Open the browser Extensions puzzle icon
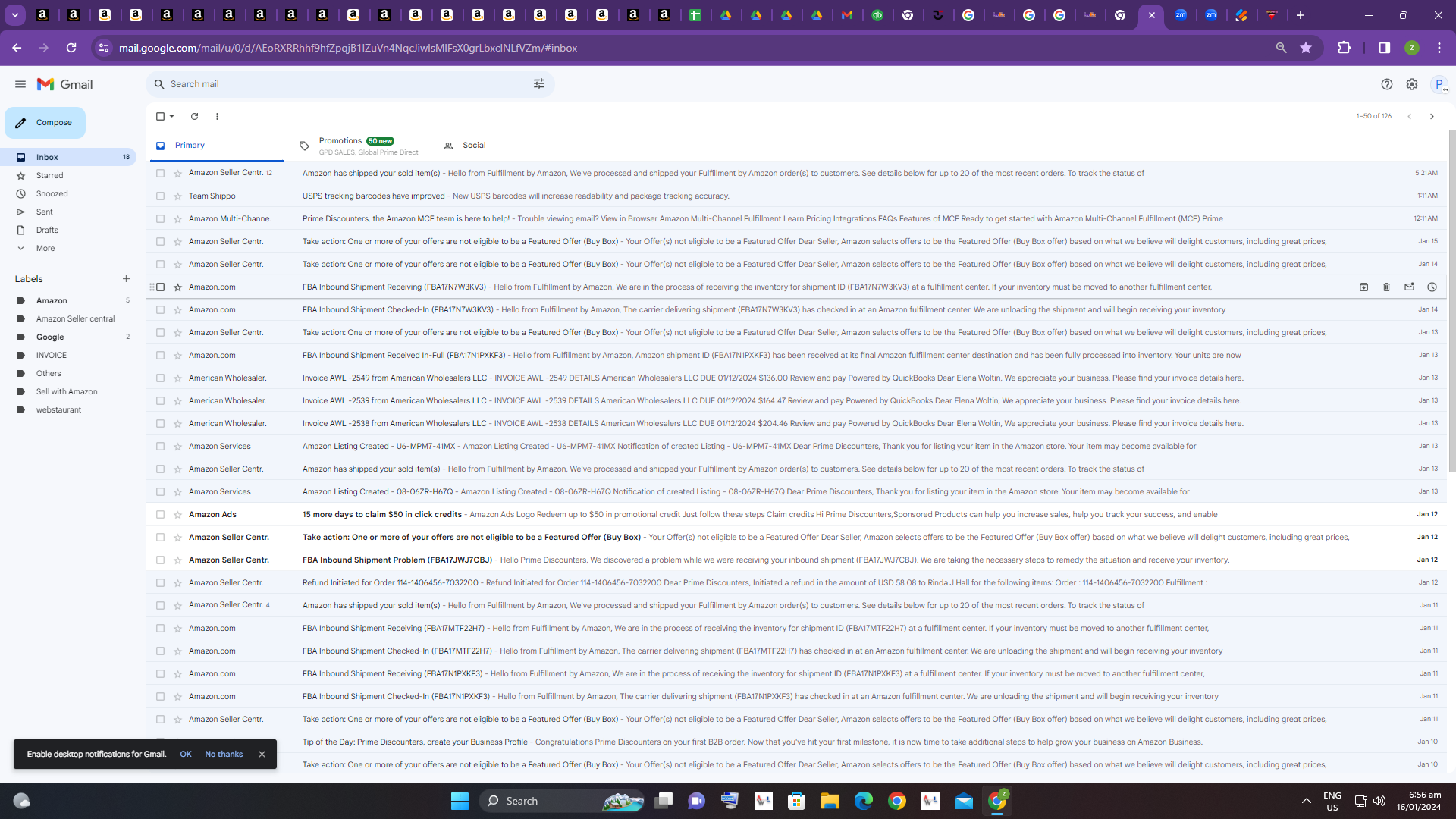 point(1344,48)
